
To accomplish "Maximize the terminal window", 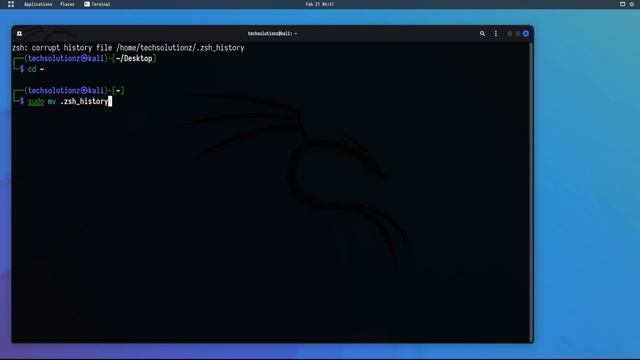I will pos(518,33).
